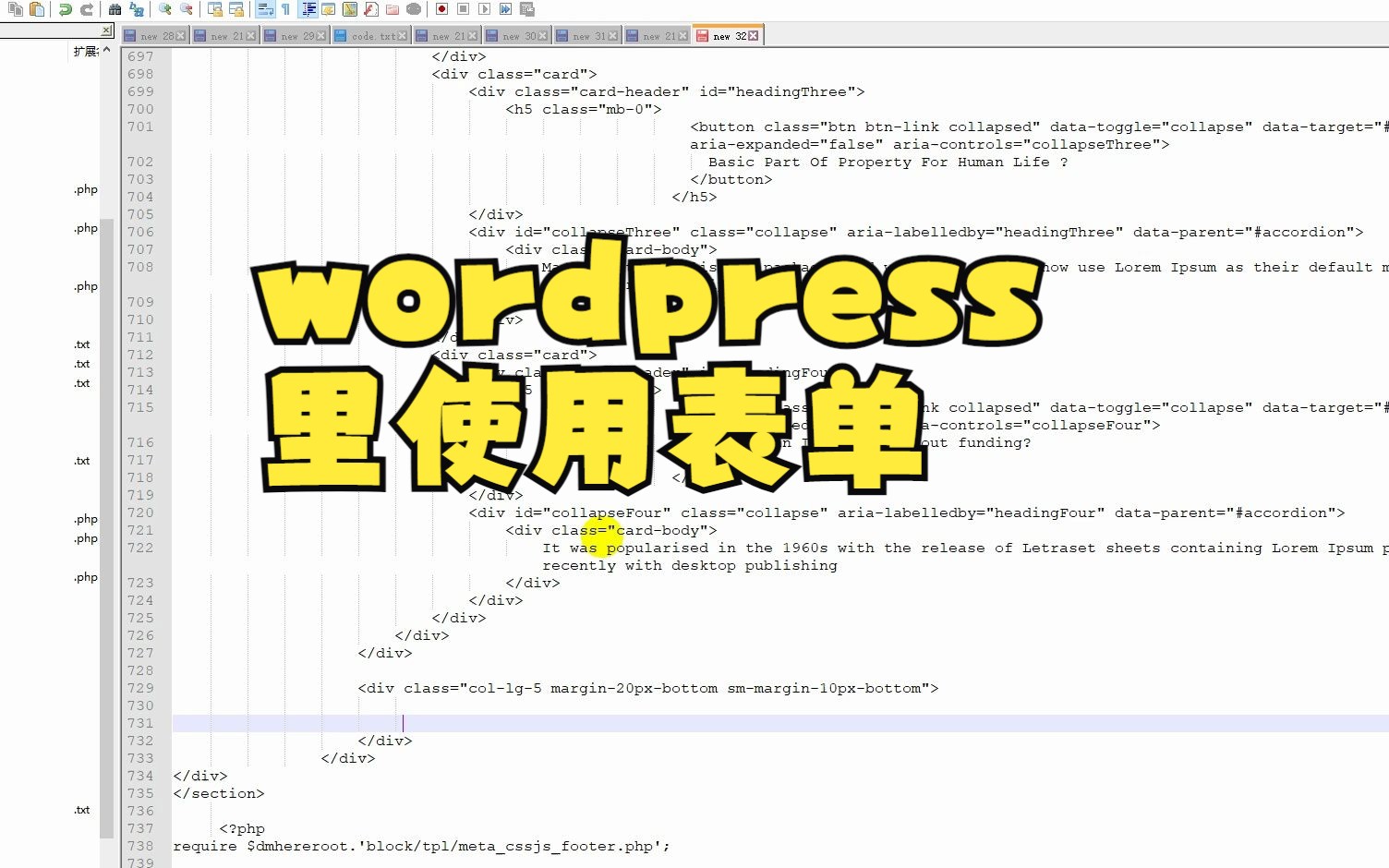Open the Document Map panel icon
Image resolution: width=1389 pixels, height=868 pixels.
(350, 9)
